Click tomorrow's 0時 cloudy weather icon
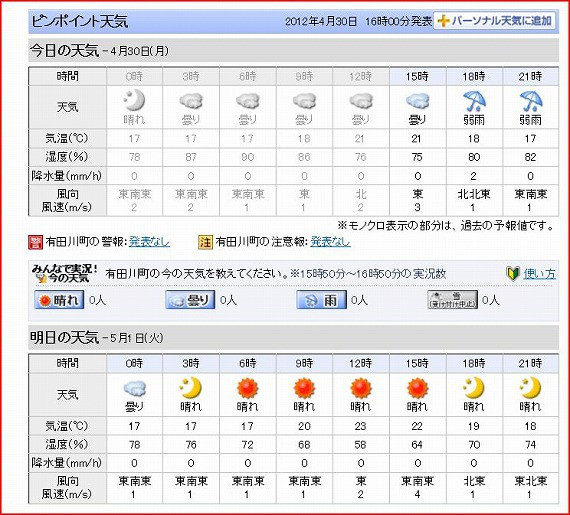570x515 pixels. pyautogui.click(x=135, y=389)
